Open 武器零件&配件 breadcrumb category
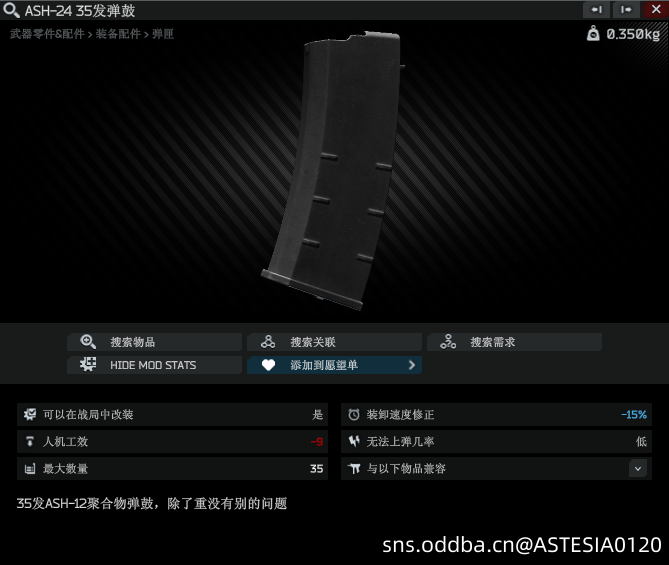Image resolution: width=669 pixels, height=565 pixels. (x=47, y=34)
